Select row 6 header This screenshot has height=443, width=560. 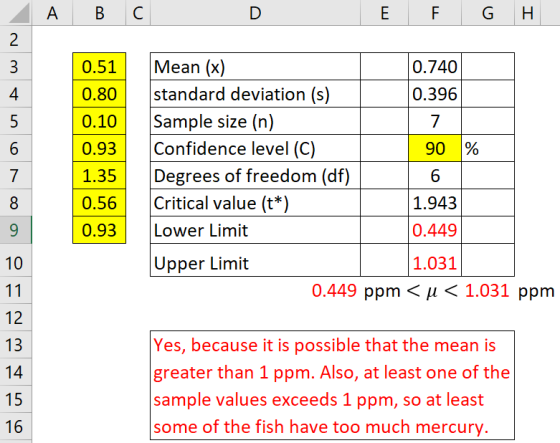[x=16, y=148]
